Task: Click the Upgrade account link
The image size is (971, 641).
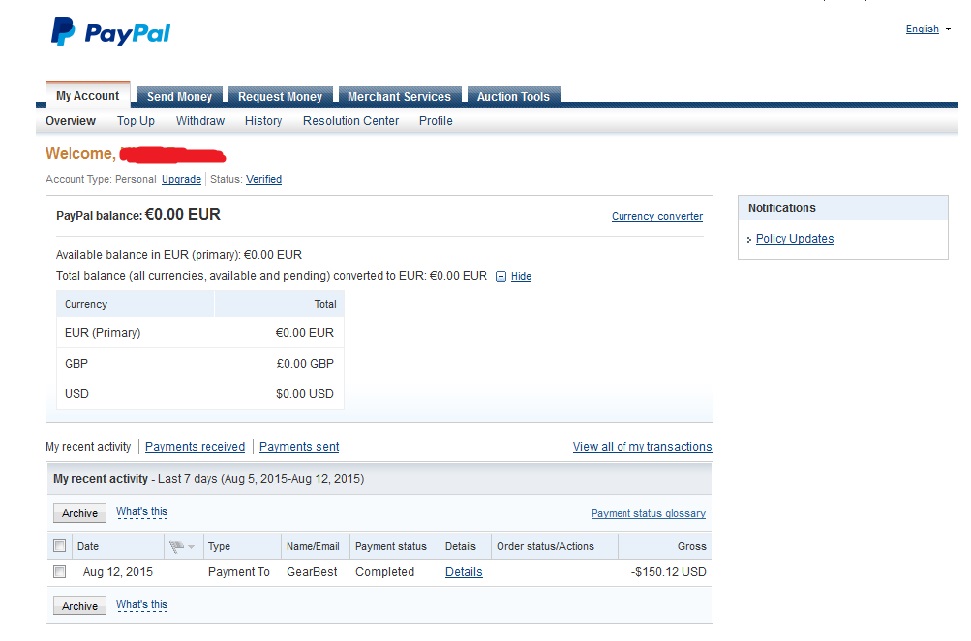Action: (x=181, y=179)
